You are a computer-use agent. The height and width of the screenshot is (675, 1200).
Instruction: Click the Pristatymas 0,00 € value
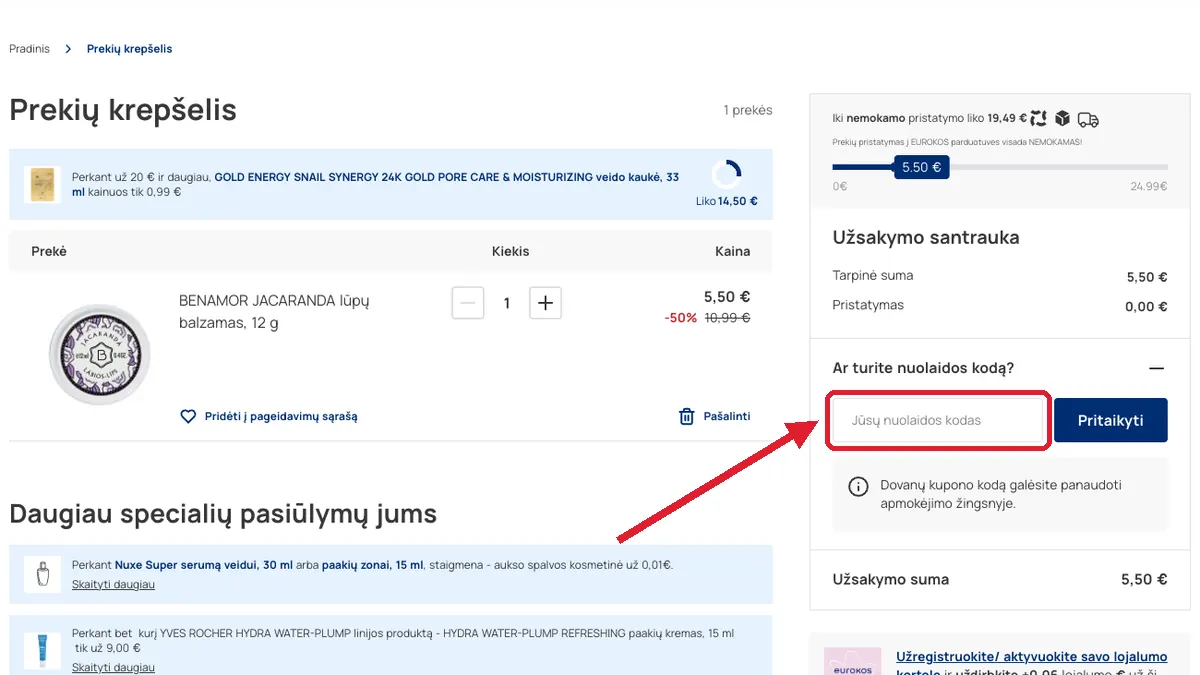coord(1146,307)
